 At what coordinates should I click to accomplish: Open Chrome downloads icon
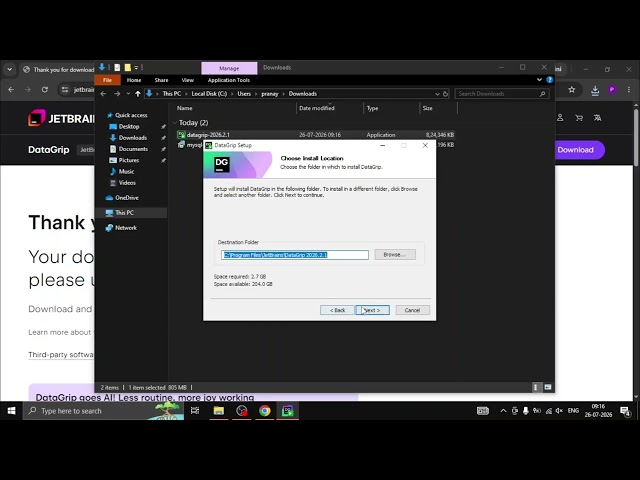[595, 90]
